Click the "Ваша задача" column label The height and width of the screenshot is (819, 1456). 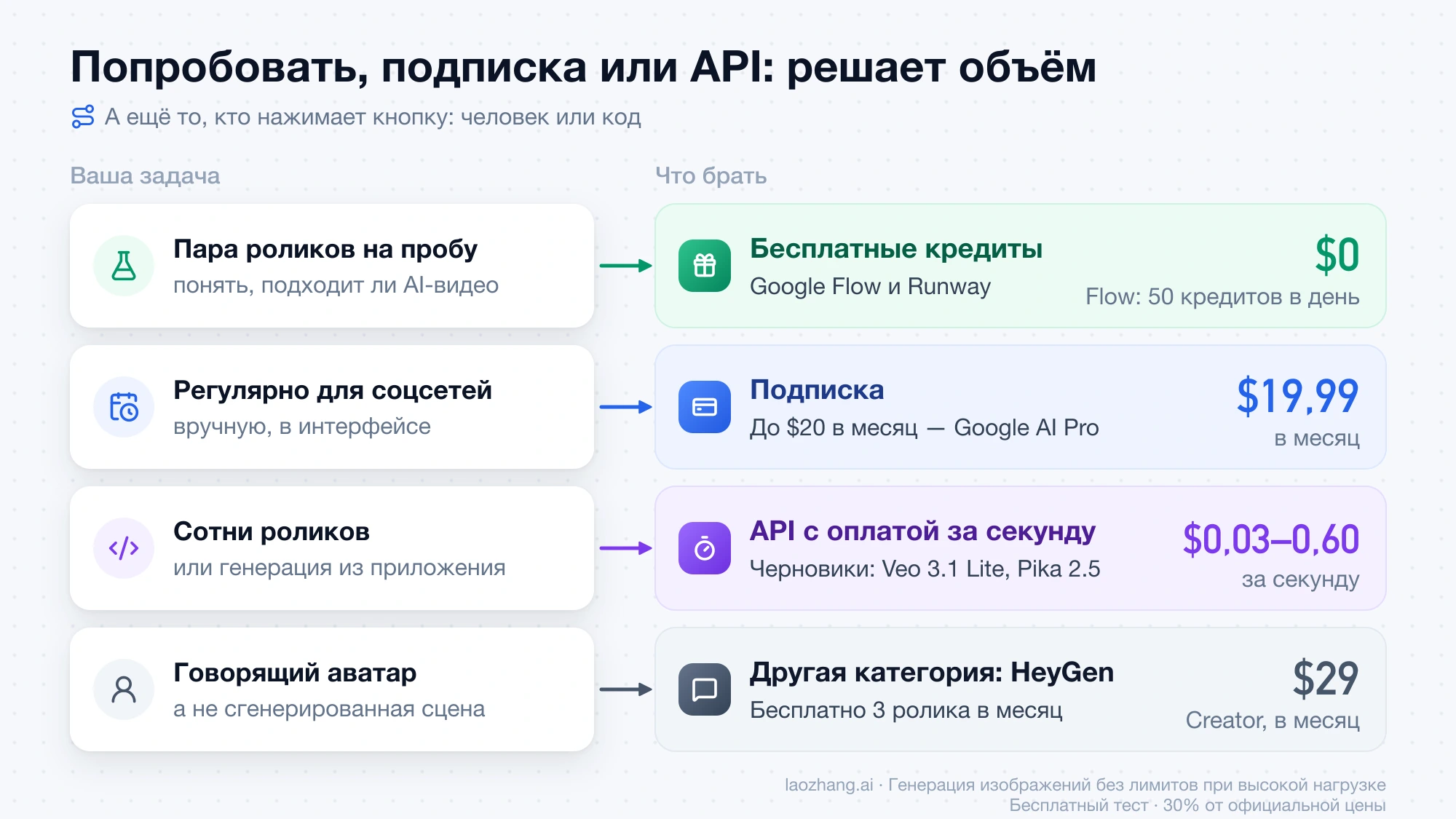[x=145, y=175]
